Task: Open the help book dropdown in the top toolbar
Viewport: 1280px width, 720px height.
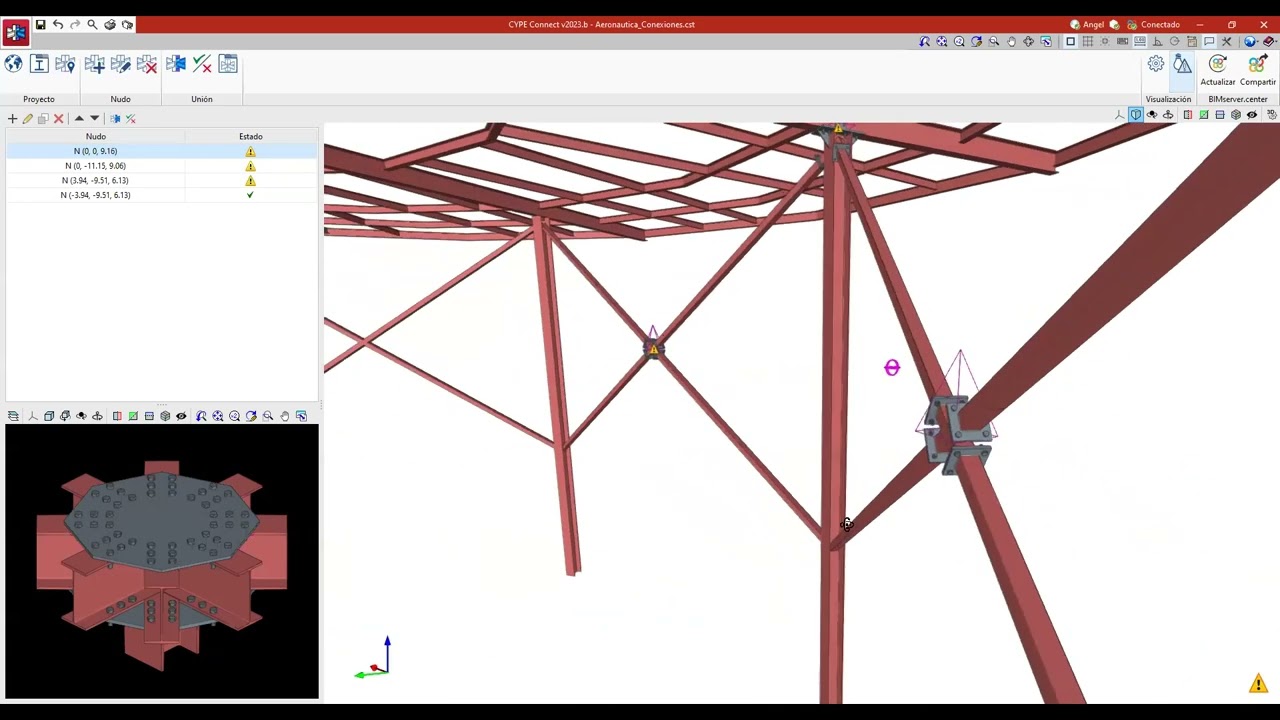Action: [1270, 41]
